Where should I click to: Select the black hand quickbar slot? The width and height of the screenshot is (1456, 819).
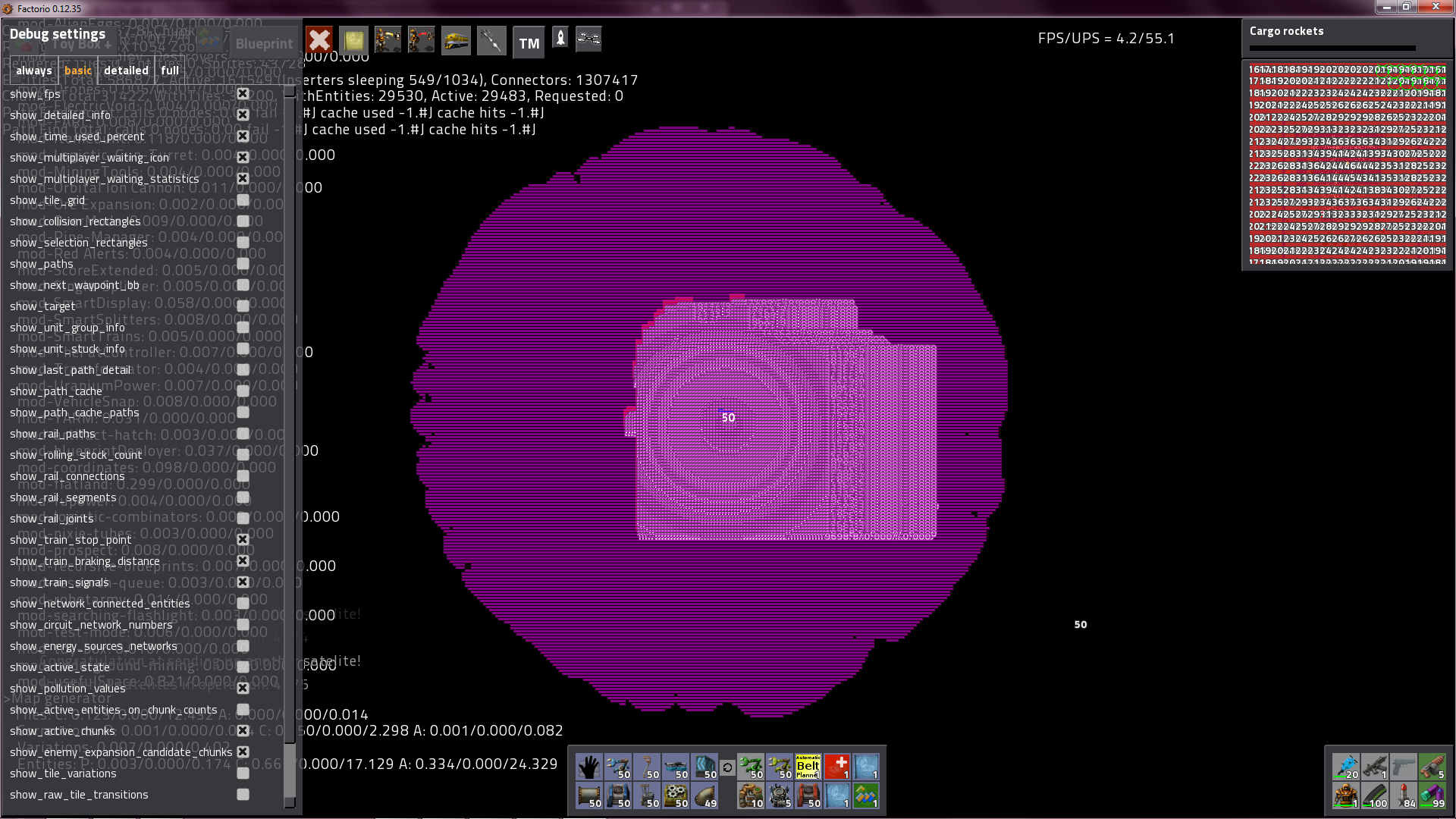[x=588, y=767]
